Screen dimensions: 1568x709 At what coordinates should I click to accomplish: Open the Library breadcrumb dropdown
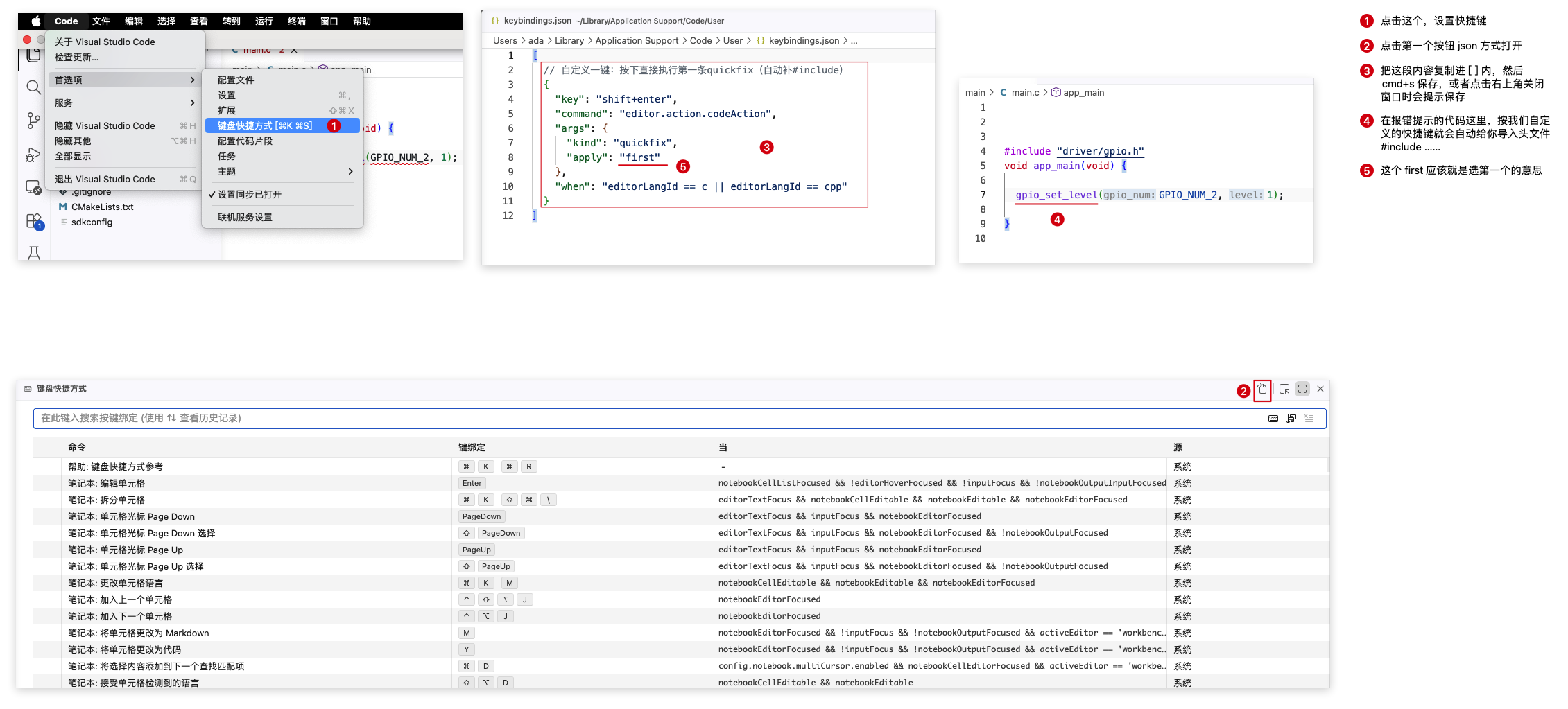tap(569, 41)
